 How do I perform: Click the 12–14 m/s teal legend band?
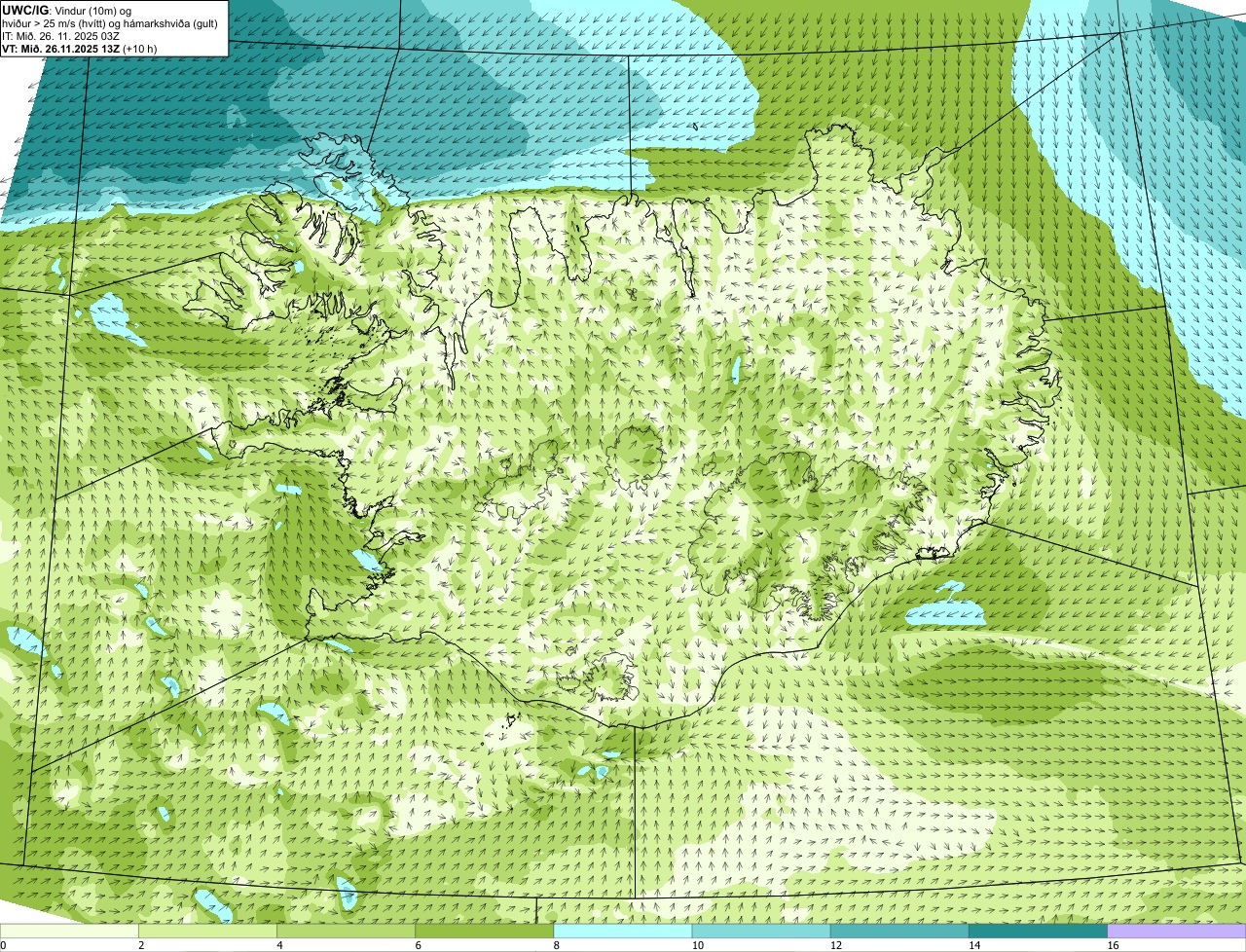(x=899, y=932)
